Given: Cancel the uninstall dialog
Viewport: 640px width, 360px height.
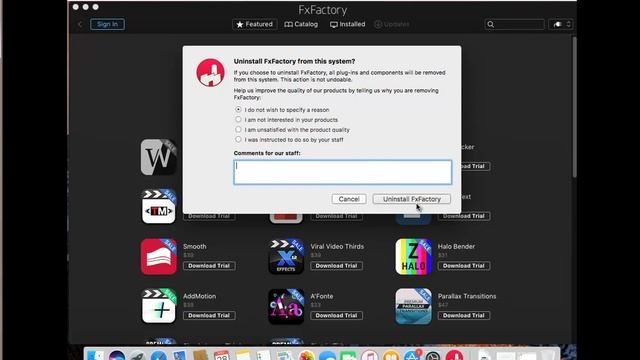Looking at the screenshot, I should [x=349, y=199].
